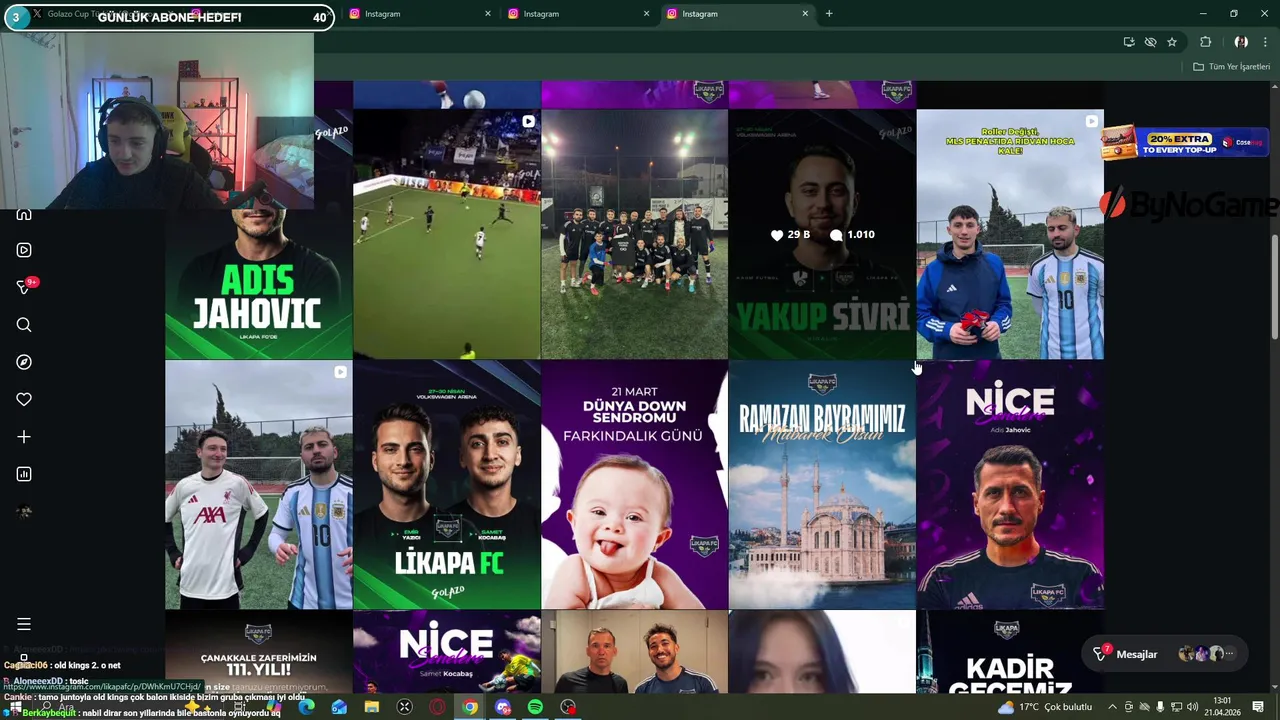Open the profile avatar in the Instagram sidebar
The height and width of the screenshot is (720, 1280).
pyautogui.click(x=24, y=512)
